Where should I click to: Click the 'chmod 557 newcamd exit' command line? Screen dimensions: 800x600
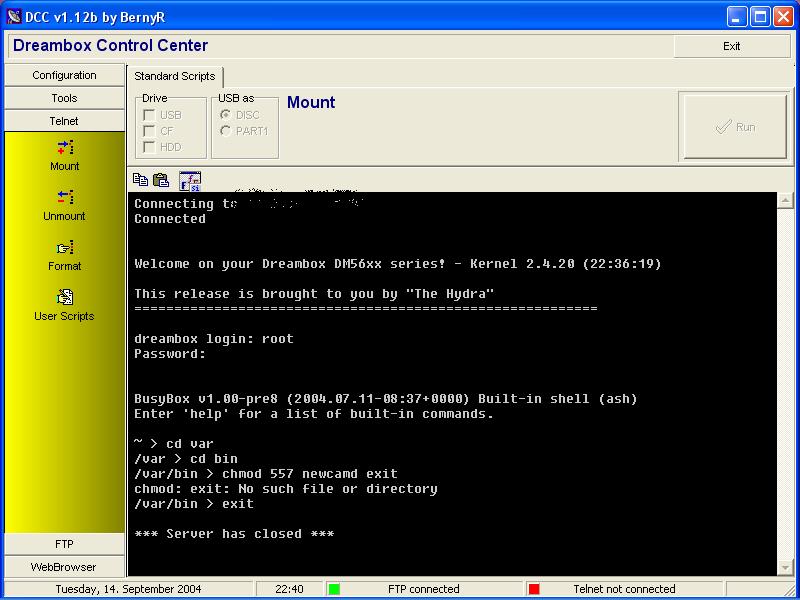(266, 474)
